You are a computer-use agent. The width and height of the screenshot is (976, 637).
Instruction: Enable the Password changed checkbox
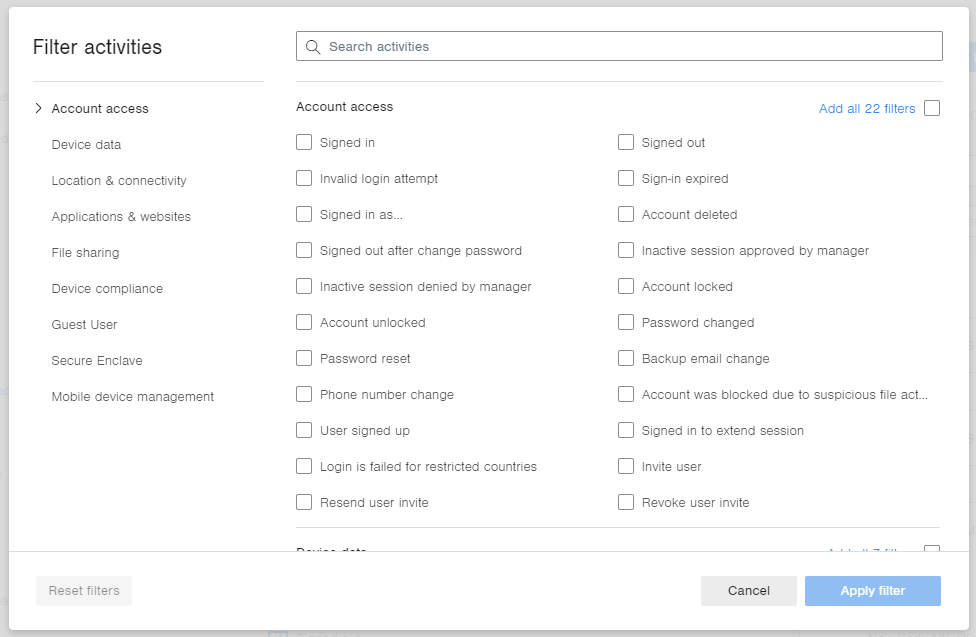click(626, 323)
